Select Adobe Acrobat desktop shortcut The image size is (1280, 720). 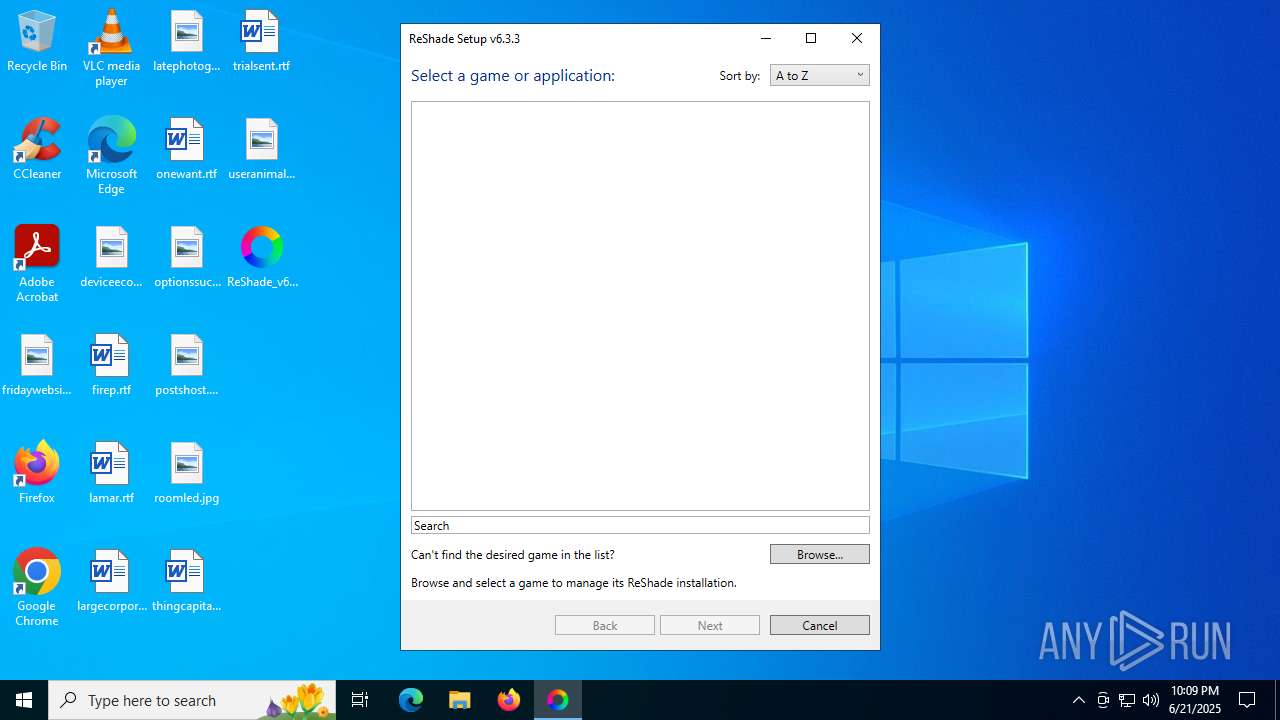(37, 264)
